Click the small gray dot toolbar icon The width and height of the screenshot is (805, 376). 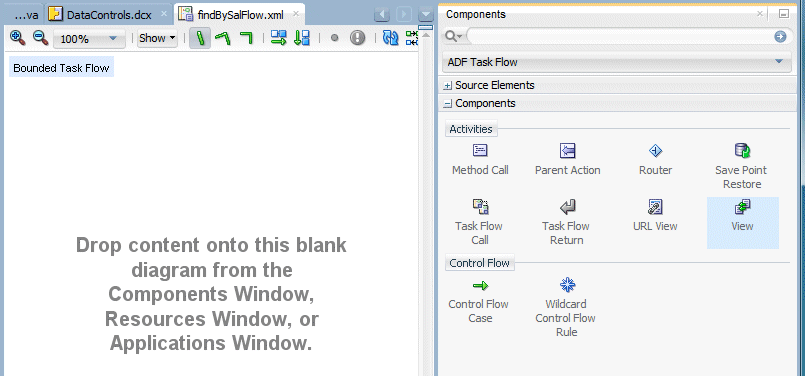(x=334, y=38)
